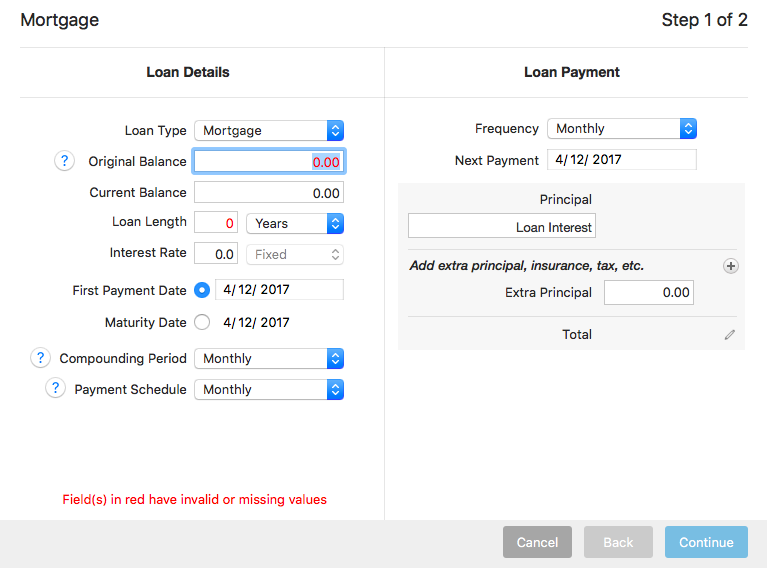Click the Next Payment date field
Screen dimensions: 767x568
621,160
